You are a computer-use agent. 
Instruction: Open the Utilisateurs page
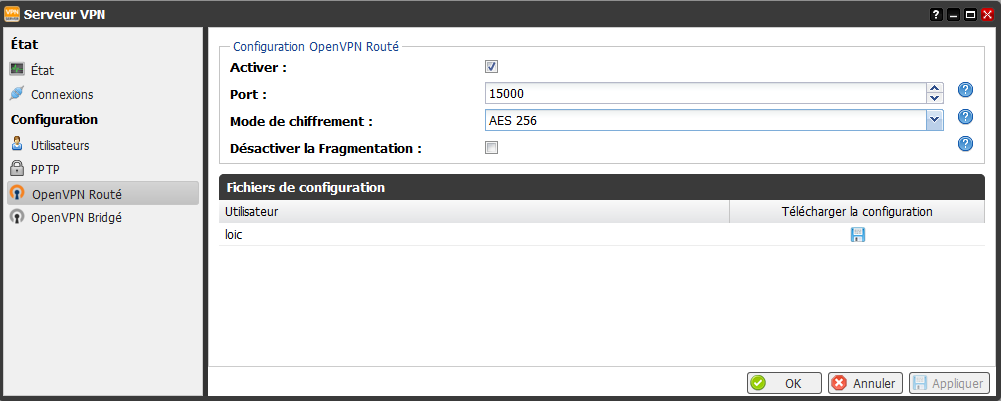[x=50, y=145]
